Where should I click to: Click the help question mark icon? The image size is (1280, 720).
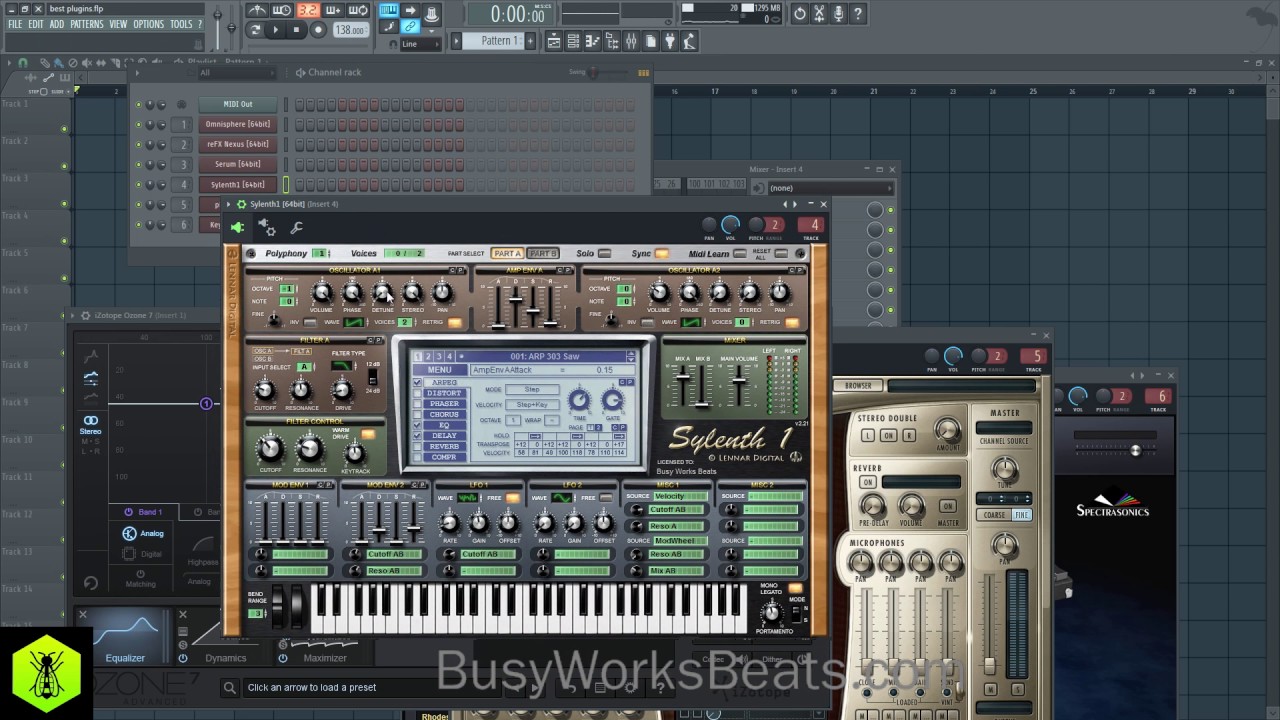pyautogui.click(x=858, y=14)
